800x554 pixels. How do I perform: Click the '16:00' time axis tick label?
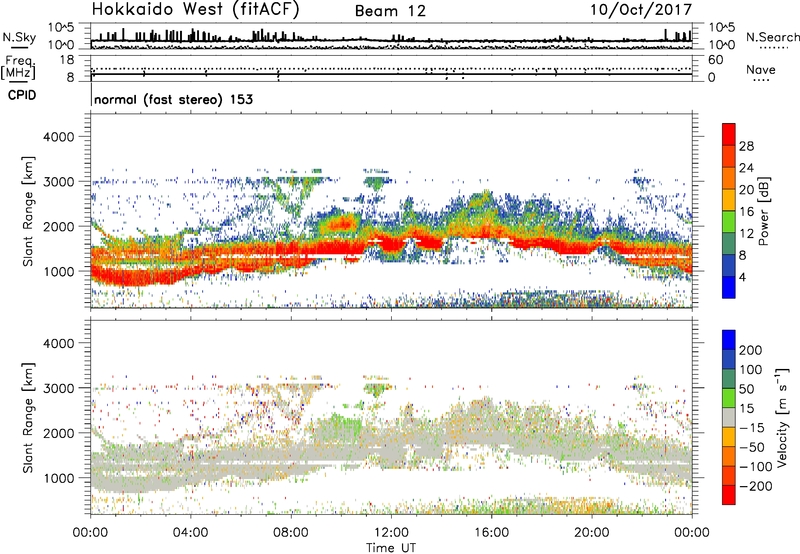coord(491,533)
